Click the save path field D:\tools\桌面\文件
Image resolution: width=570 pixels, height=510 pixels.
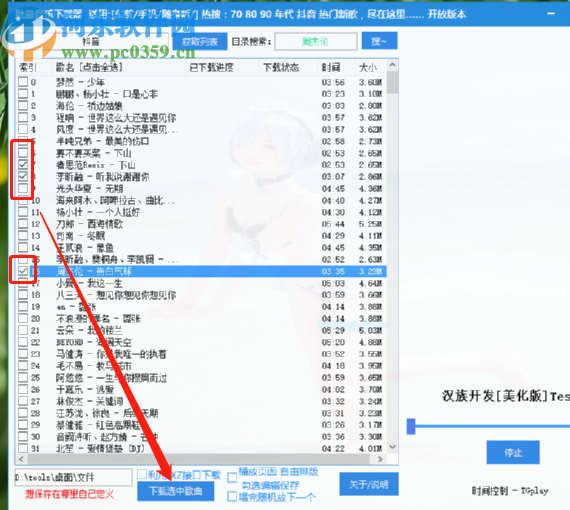(x=73, y=477)
